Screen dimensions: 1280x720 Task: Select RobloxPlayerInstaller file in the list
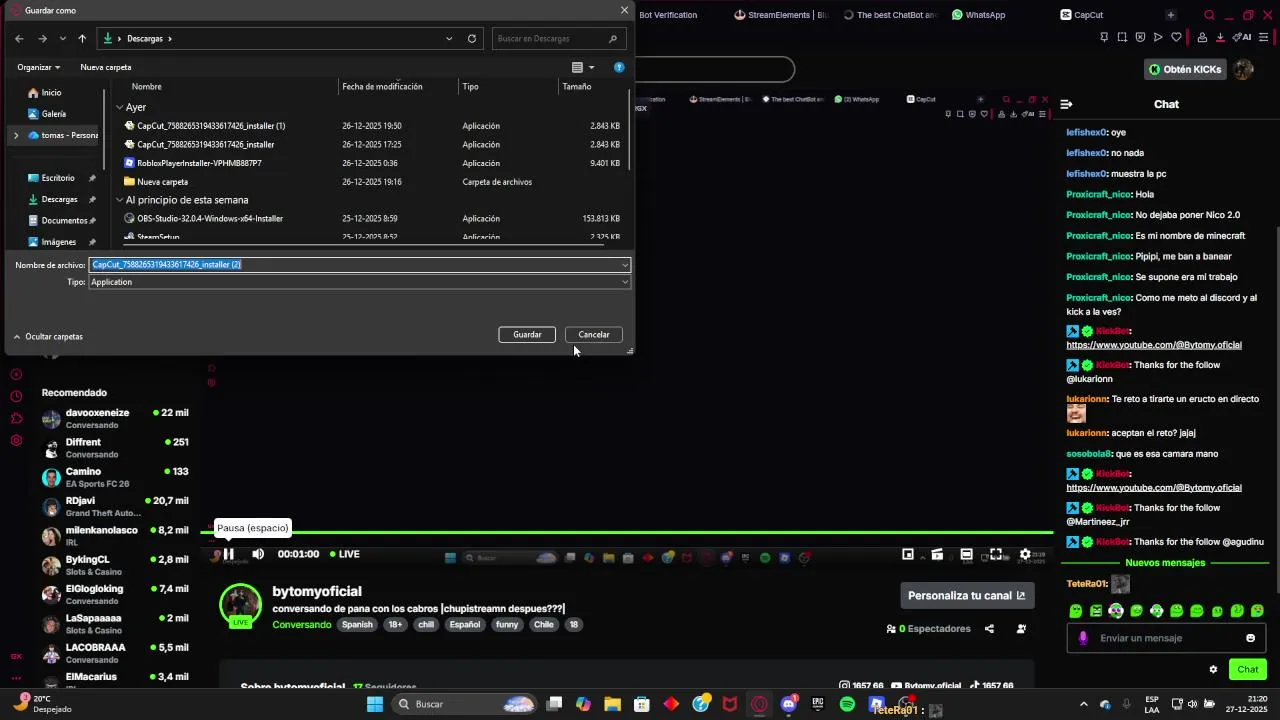click(x=199, y=163)
